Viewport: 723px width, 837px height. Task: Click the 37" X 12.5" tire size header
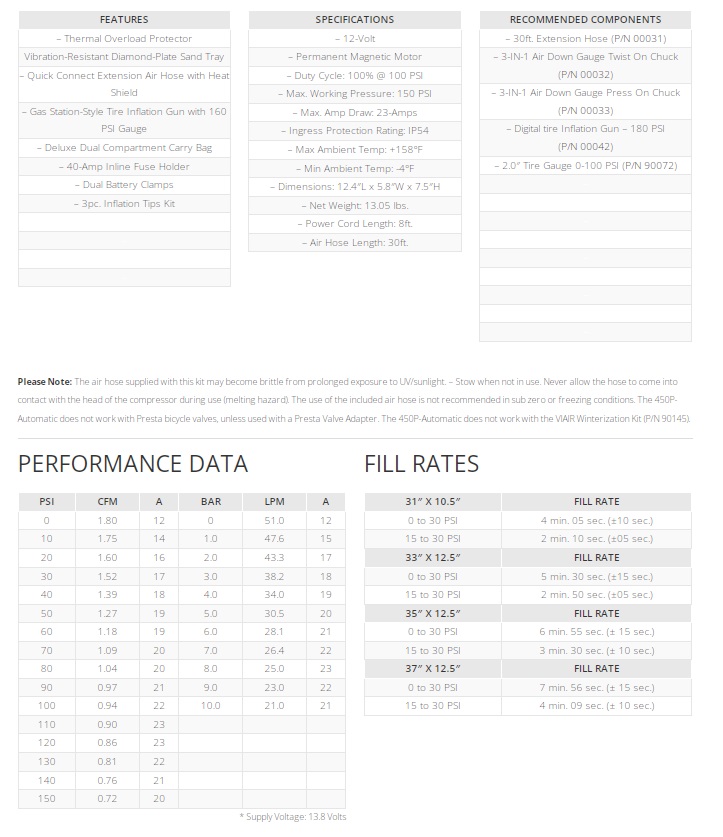[x=432, y=669]
